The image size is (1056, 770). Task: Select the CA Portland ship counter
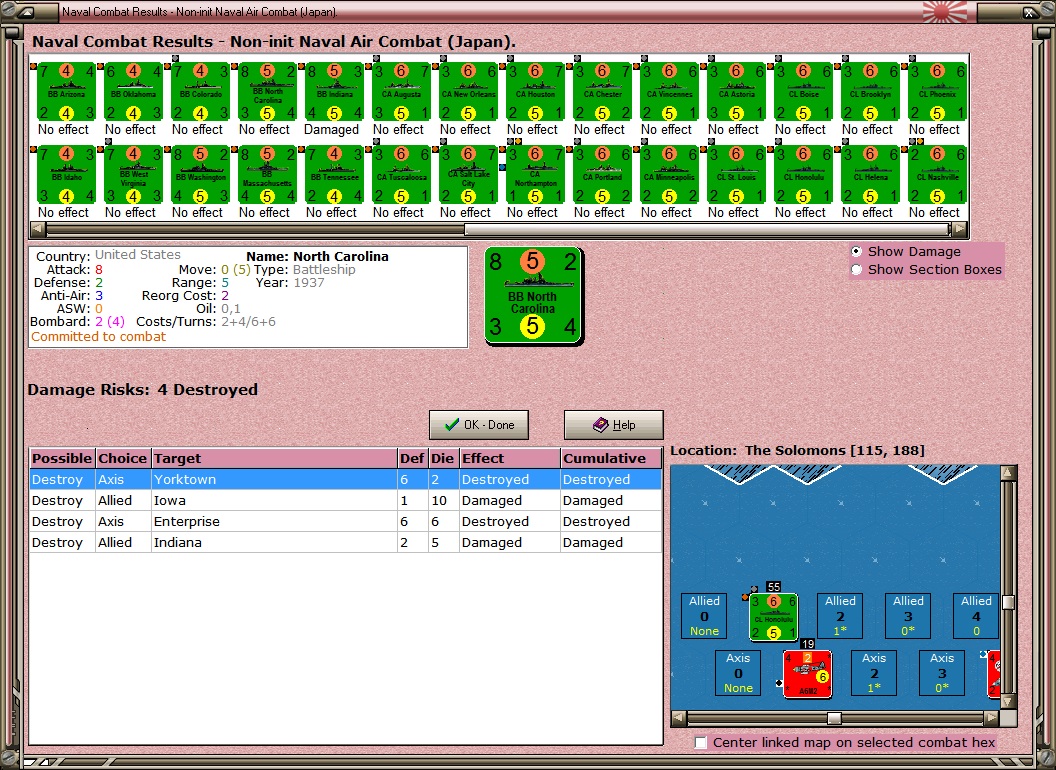pyautogui.click(x=602, y=175)
